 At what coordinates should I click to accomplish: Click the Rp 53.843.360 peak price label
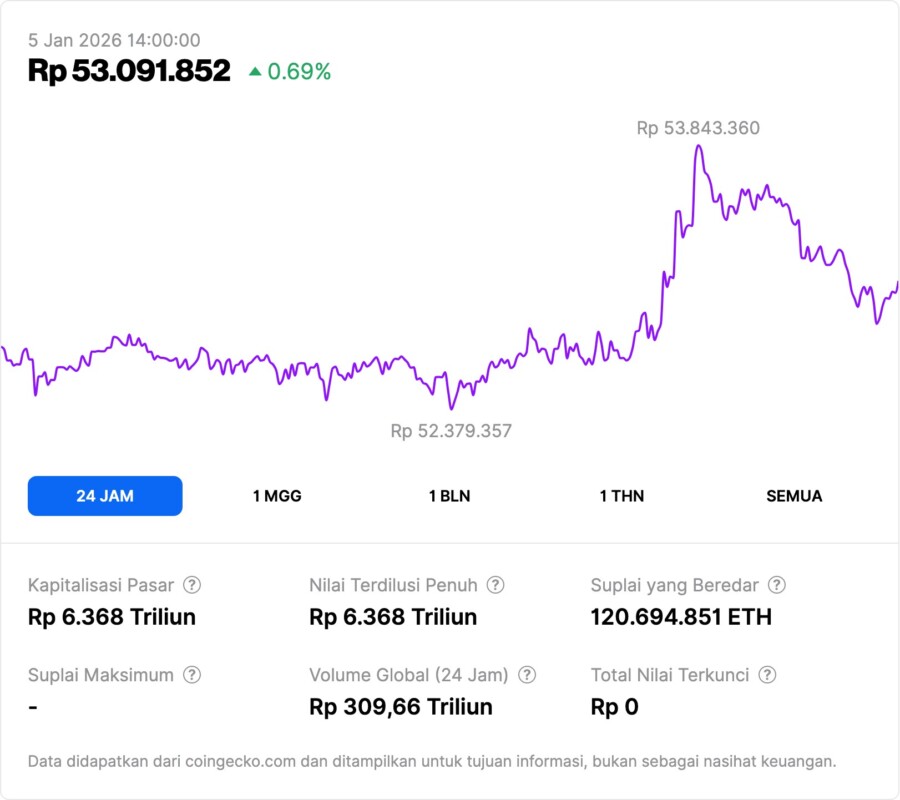(x=698, y=128)
